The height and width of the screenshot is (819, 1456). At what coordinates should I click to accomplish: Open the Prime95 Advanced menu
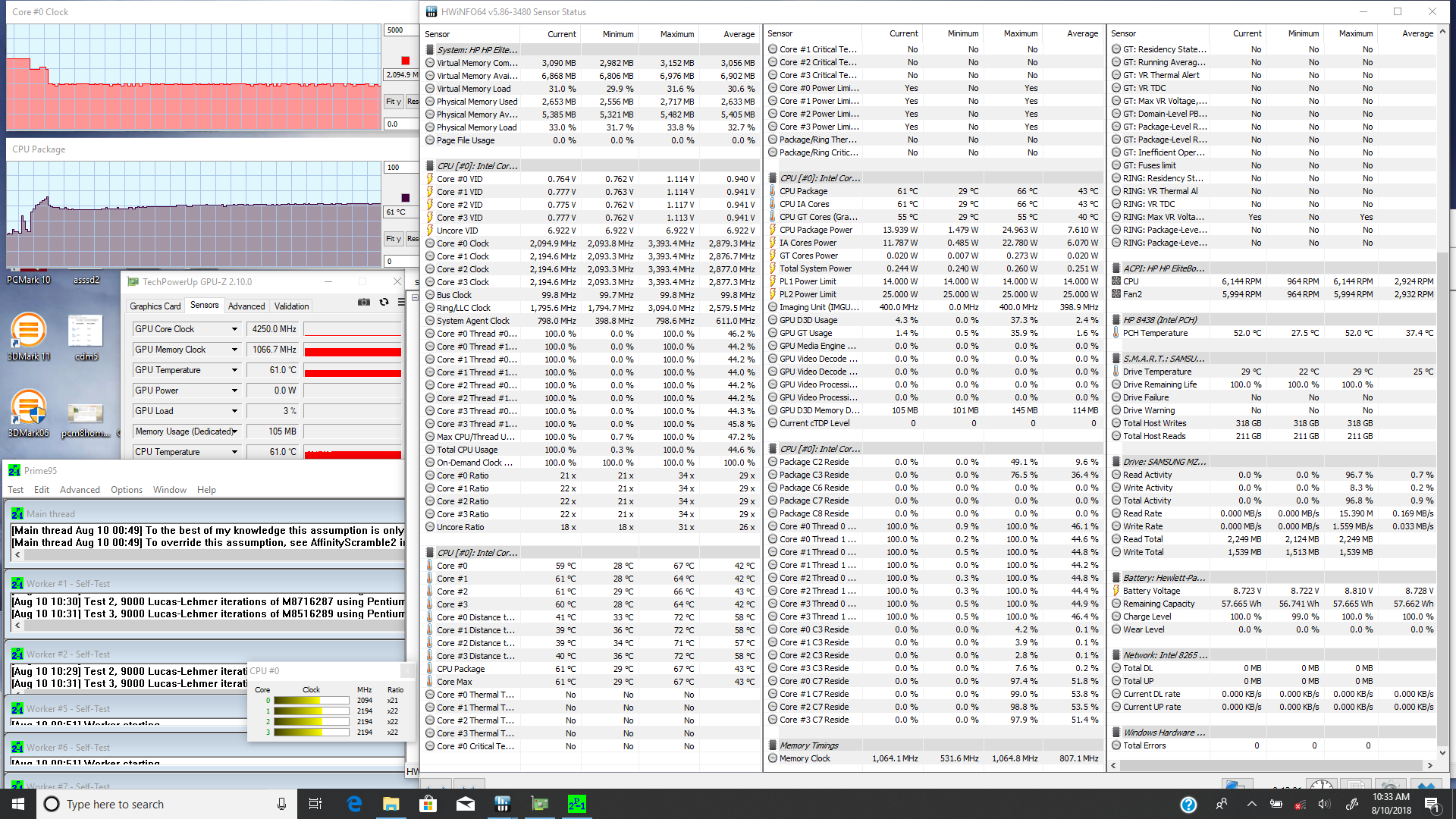[80, 490]
